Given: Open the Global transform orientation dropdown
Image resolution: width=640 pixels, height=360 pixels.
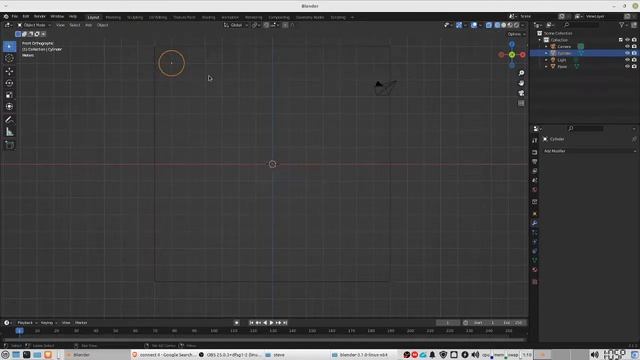Looking at the screenshot, I should coord(236,25).
